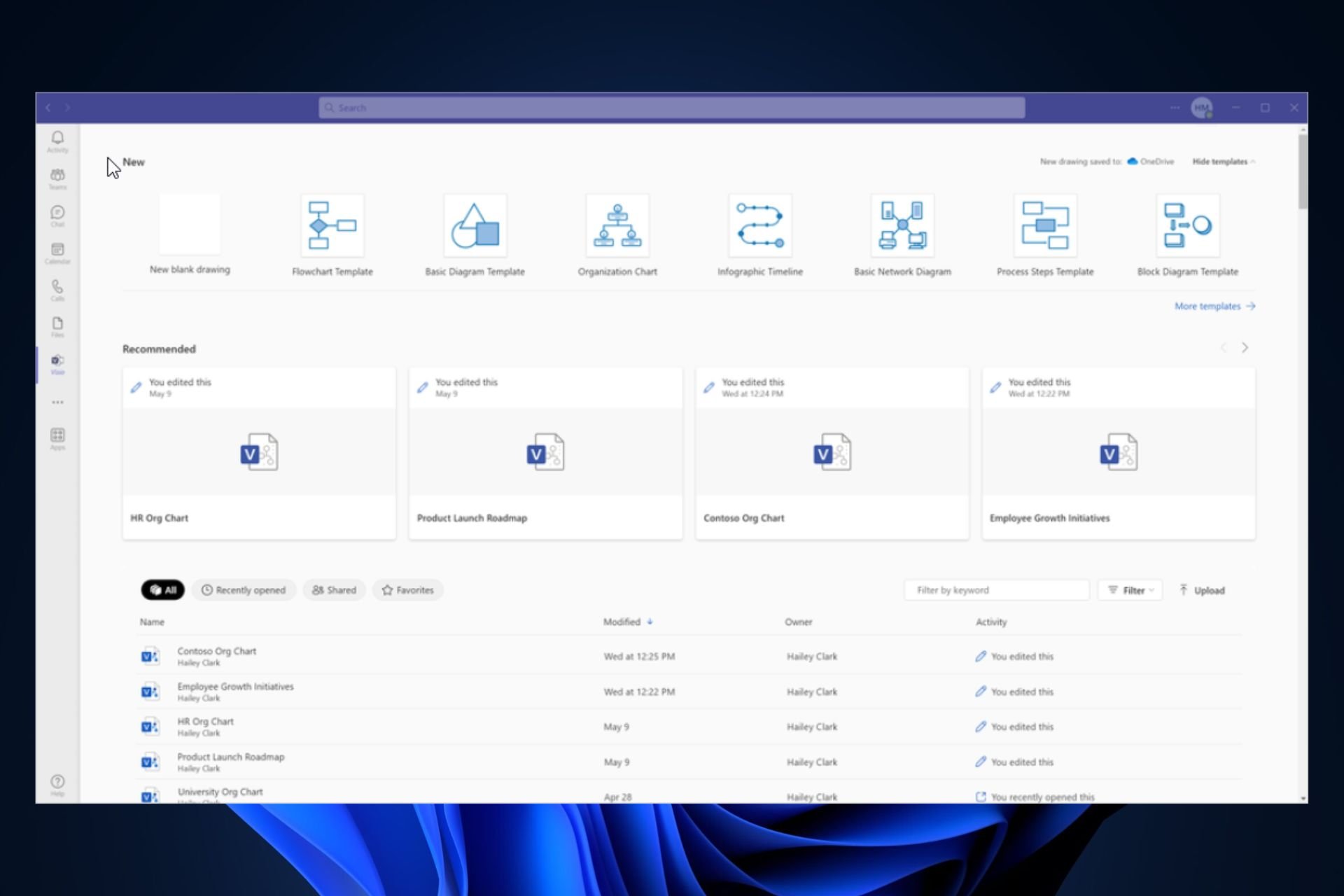Screen dimensions: 1344x896
Task: Open the HR Org Chart recommended card
Action: point(259,453)
